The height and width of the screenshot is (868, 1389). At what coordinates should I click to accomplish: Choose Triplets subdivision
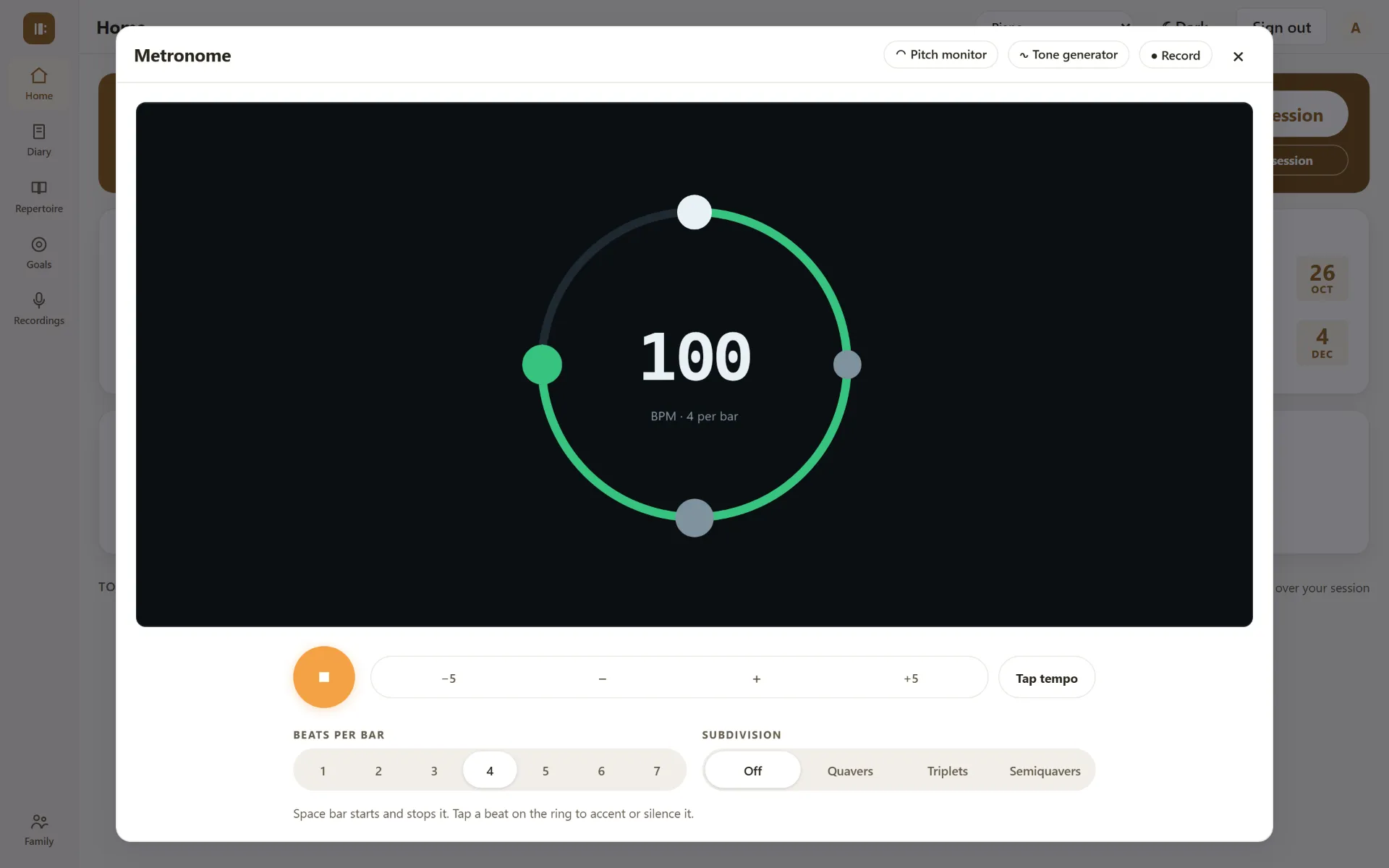coord(948,770)
